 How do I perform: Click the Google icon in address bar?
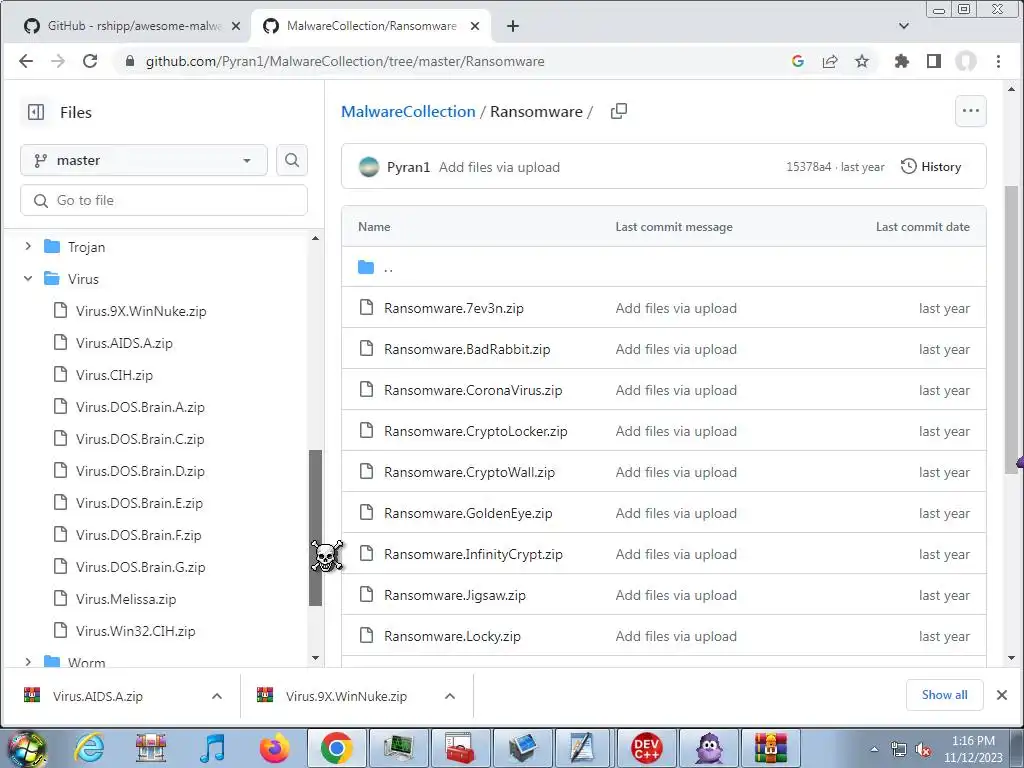coord(797,61)
